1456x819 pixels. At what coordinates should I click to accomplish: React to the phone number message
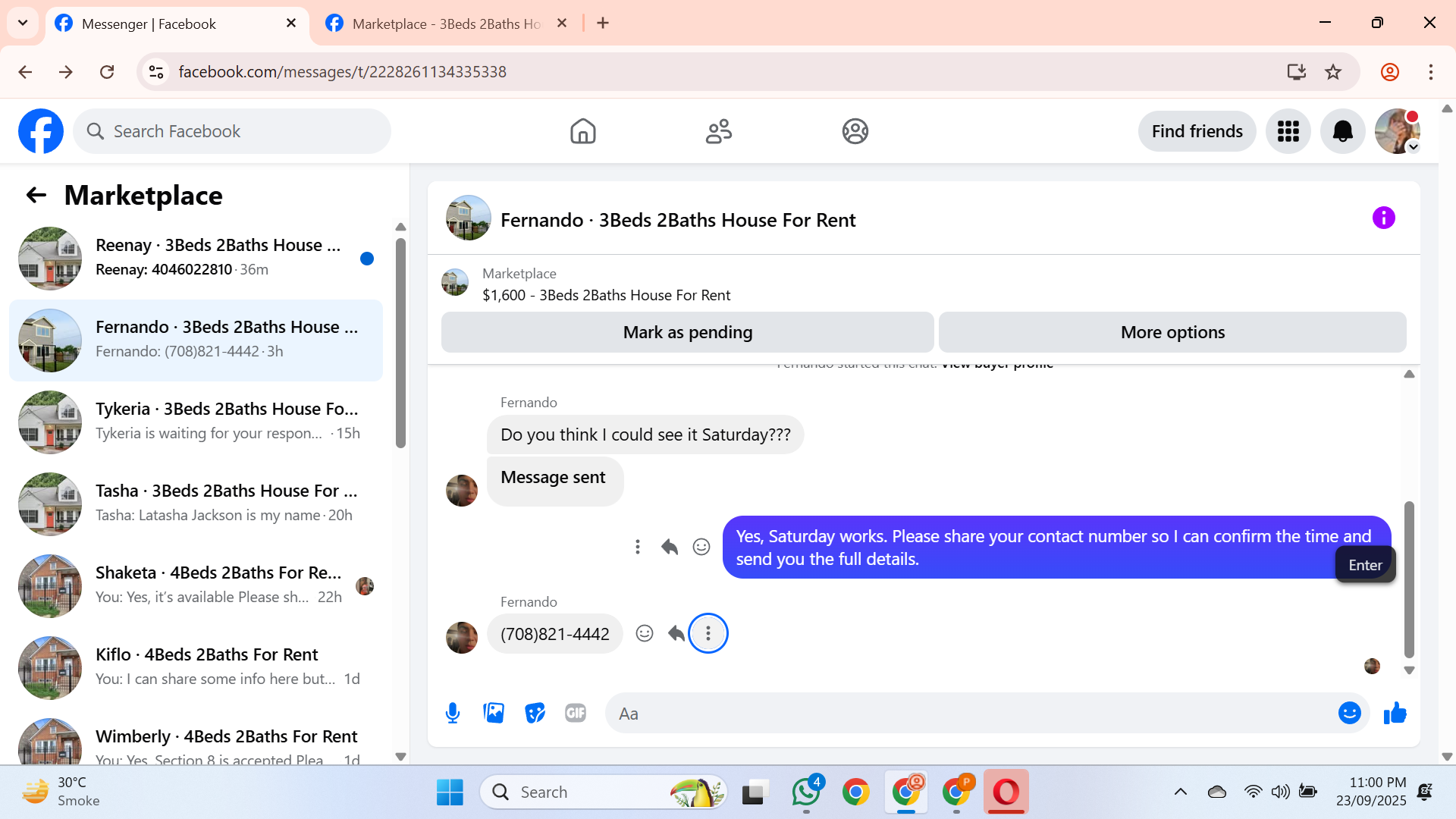coord(645,633)
